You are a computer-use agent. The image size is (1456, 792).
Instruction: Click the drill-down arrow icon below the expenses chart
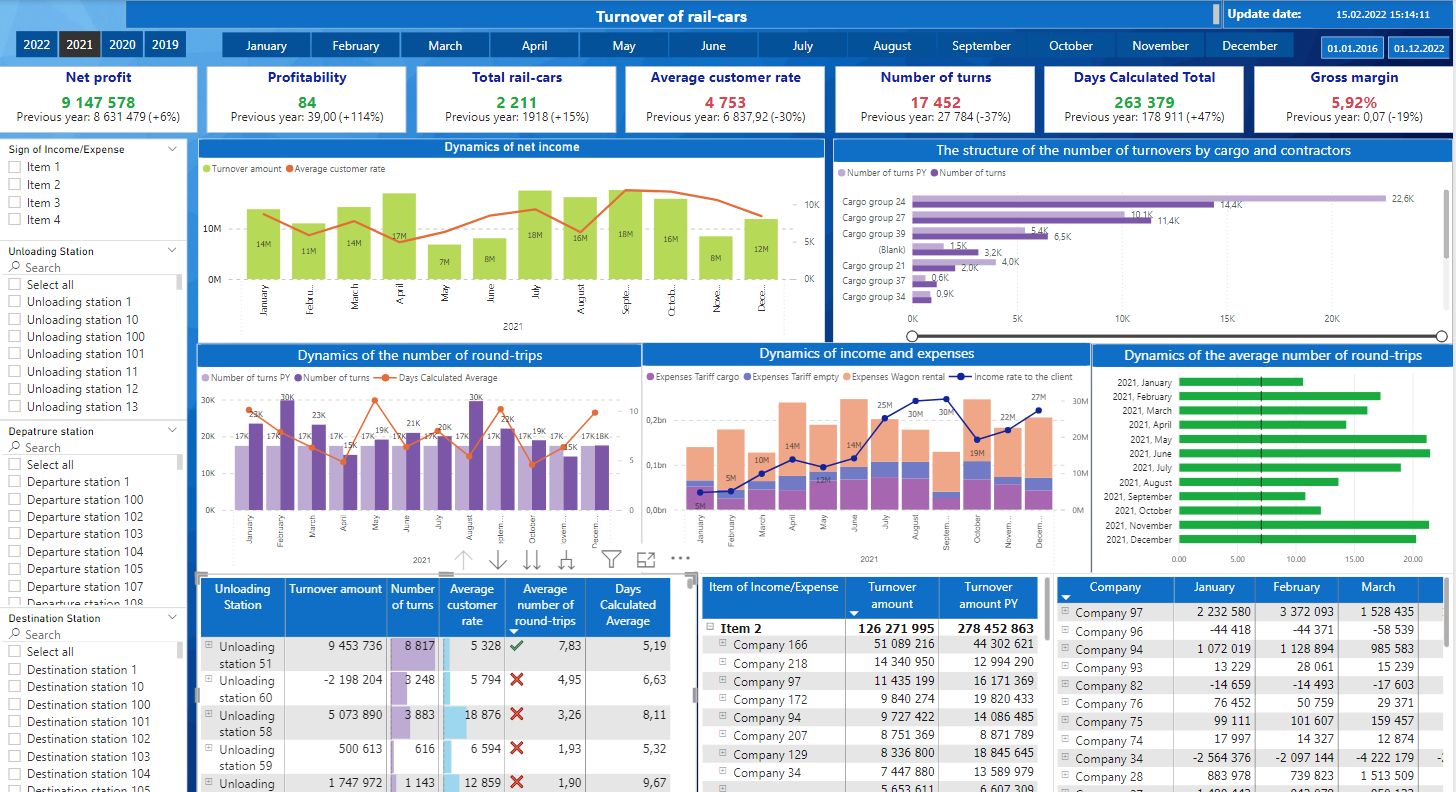pyautogui.click(x=497, y=562)
